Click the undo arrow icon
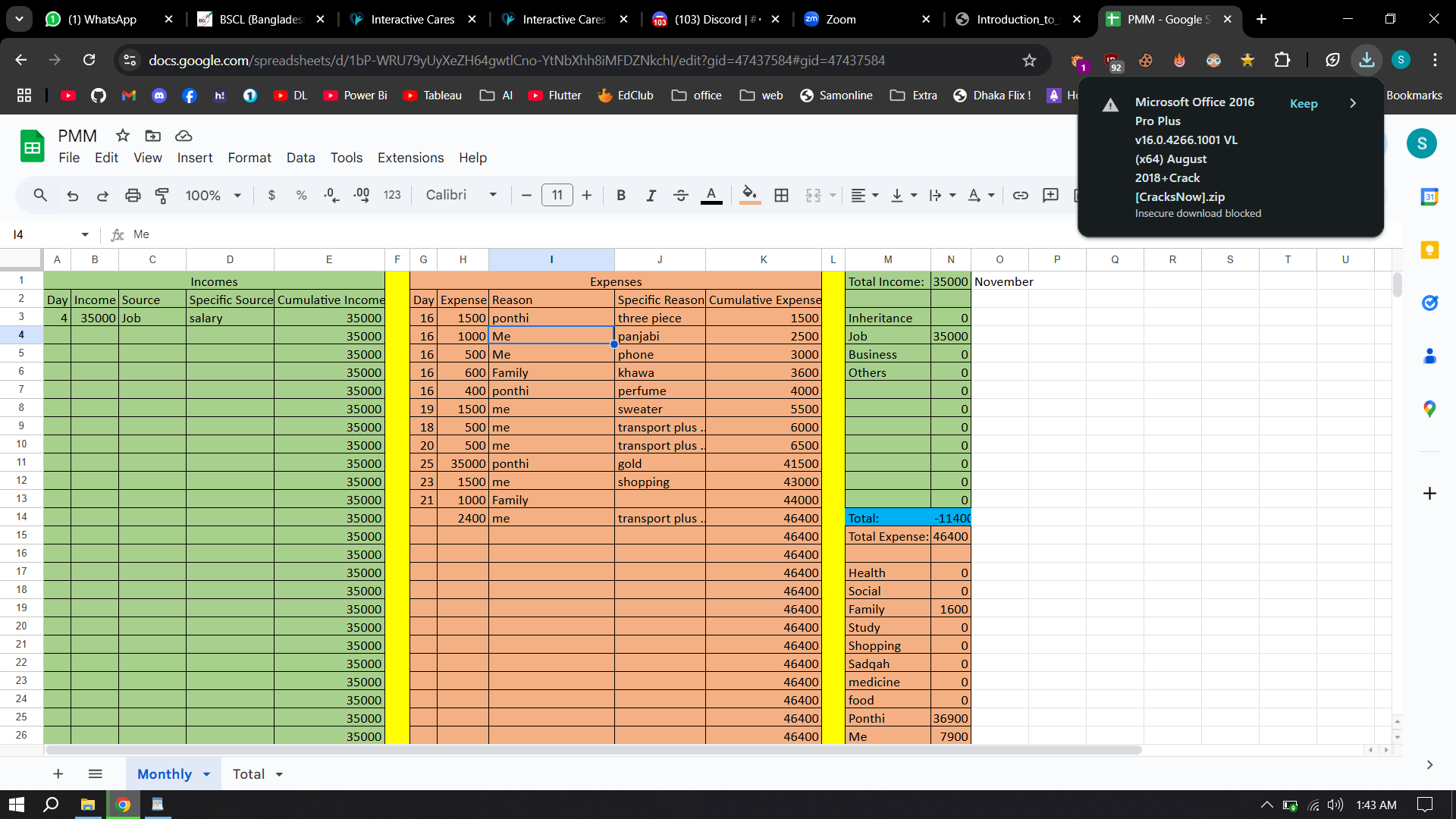 click(73, 196)
